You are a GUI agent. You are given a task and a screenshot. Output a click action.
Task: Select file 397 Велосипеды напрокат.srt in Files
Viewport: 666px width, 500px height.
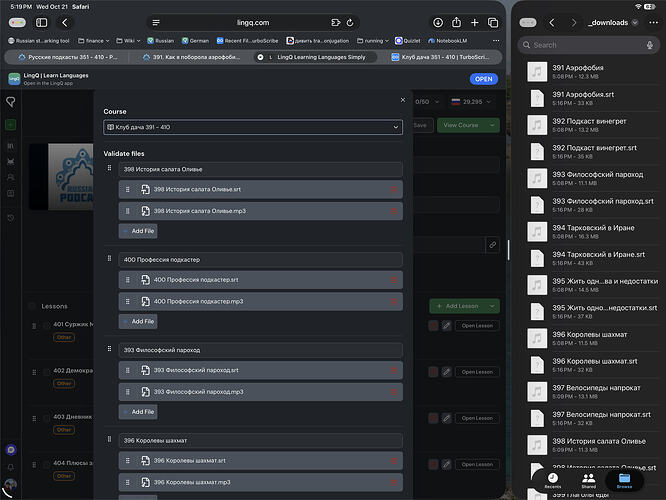(x=593, y=418)
